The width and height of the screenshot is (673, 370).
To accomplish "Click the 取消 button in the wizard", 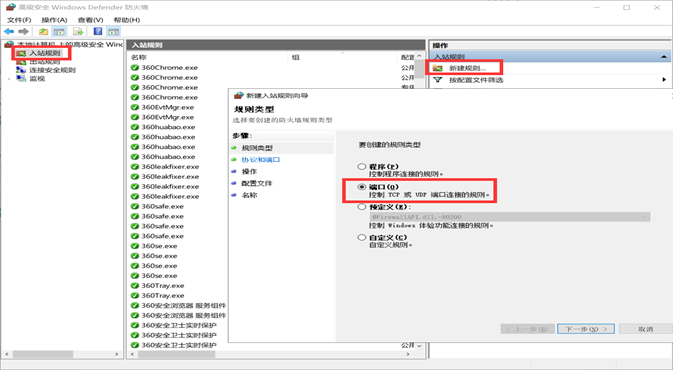I will (646, 329).
